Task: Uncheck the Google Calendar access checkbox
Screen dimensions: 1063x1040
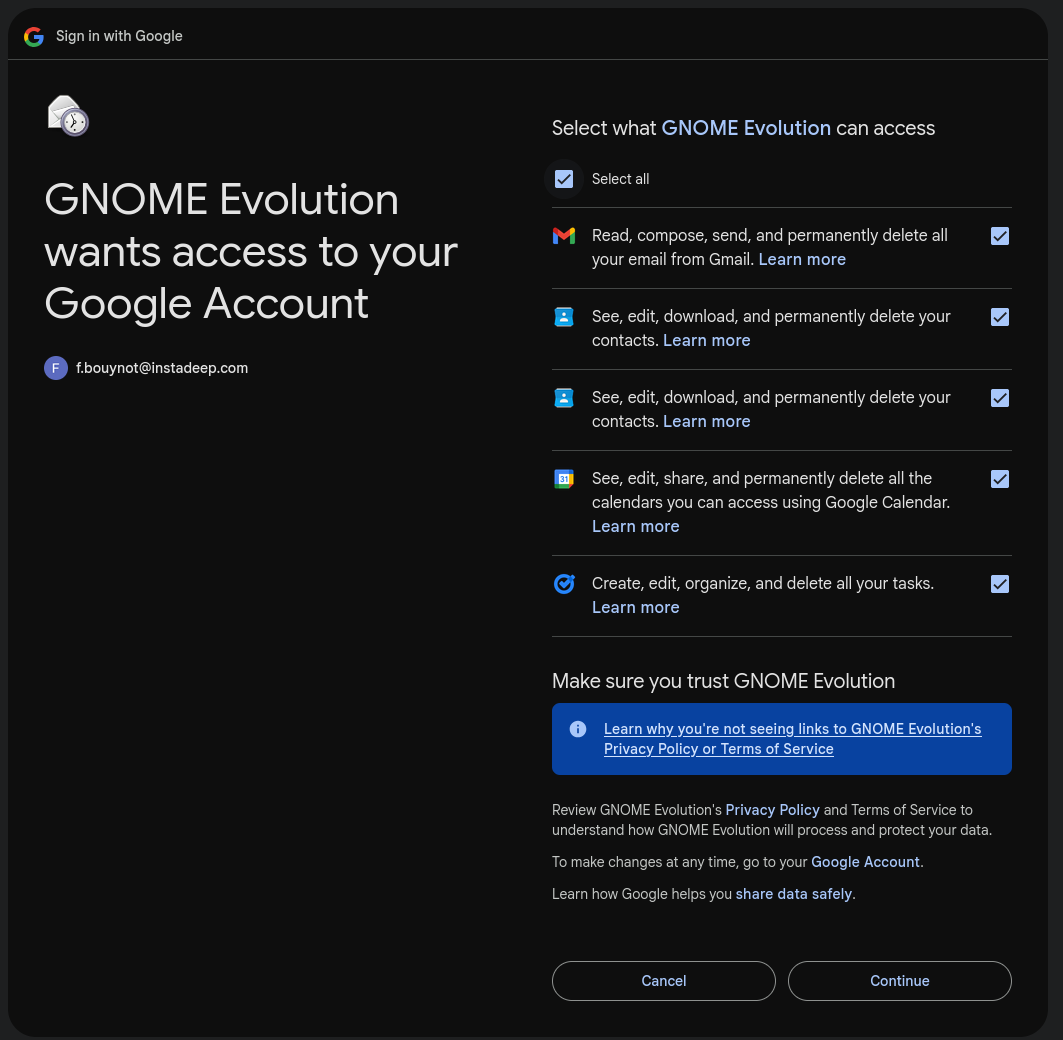Action: [x=999, y=479]
